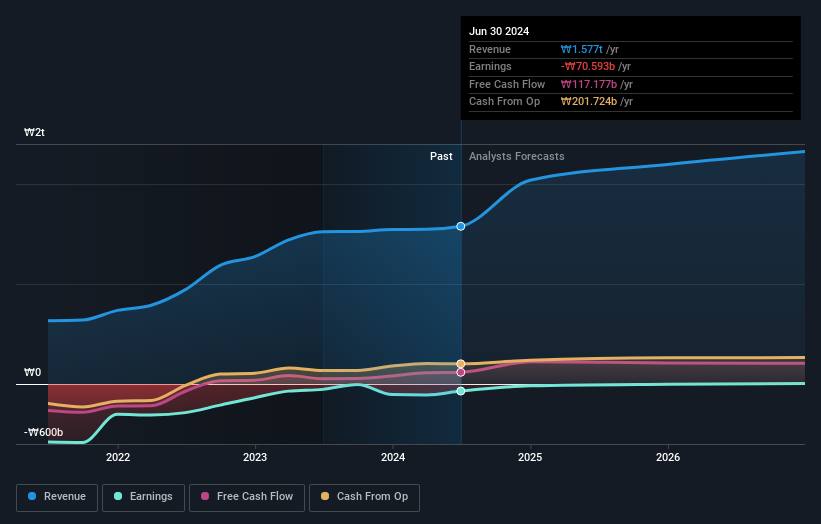Select the Earnings marker at Jun 2024
The height and width of the screenshot is (524, 821).
461,391
